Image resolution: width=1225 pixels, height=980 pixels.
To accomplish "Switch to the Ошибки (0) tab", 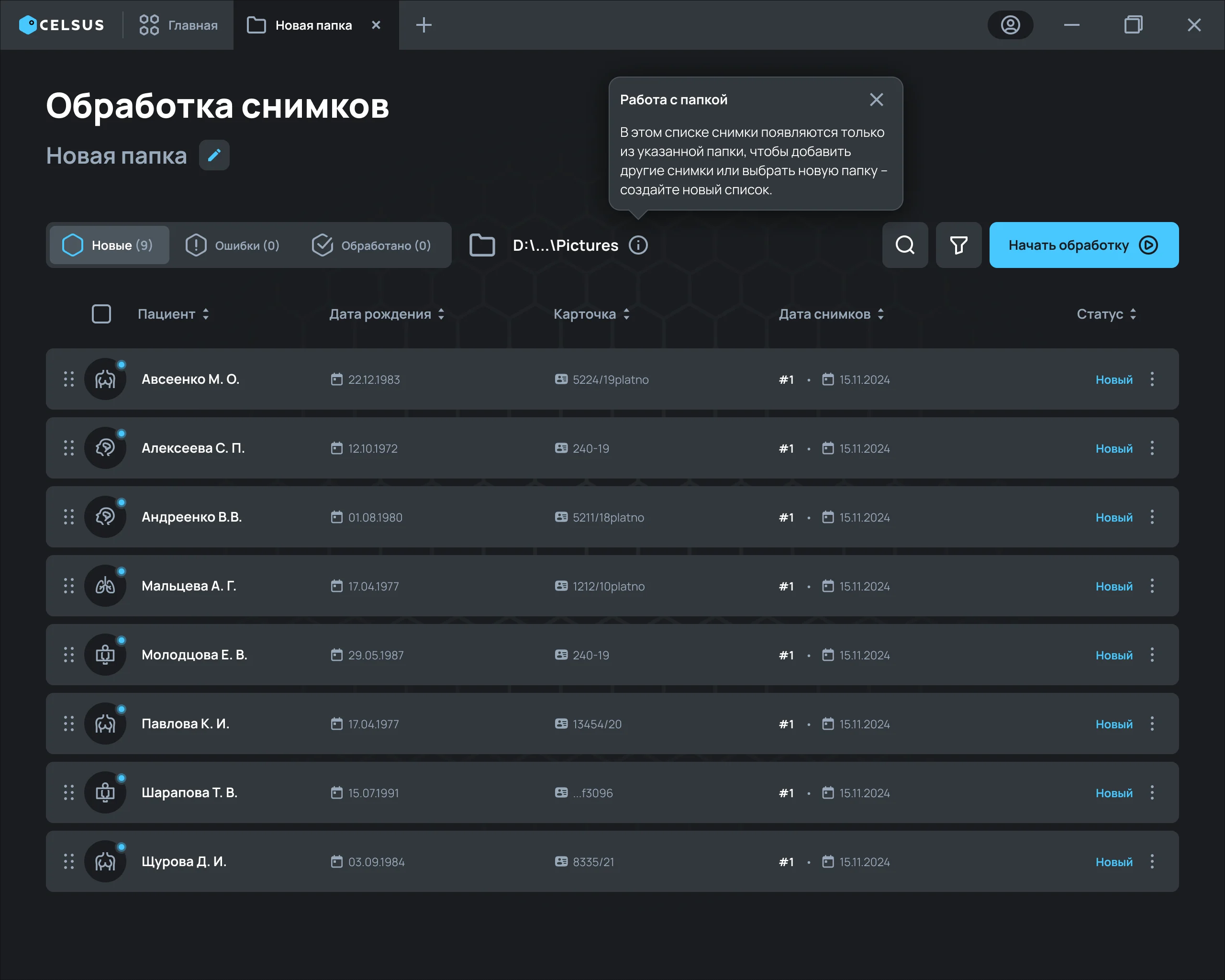I will tap(233, 245).
